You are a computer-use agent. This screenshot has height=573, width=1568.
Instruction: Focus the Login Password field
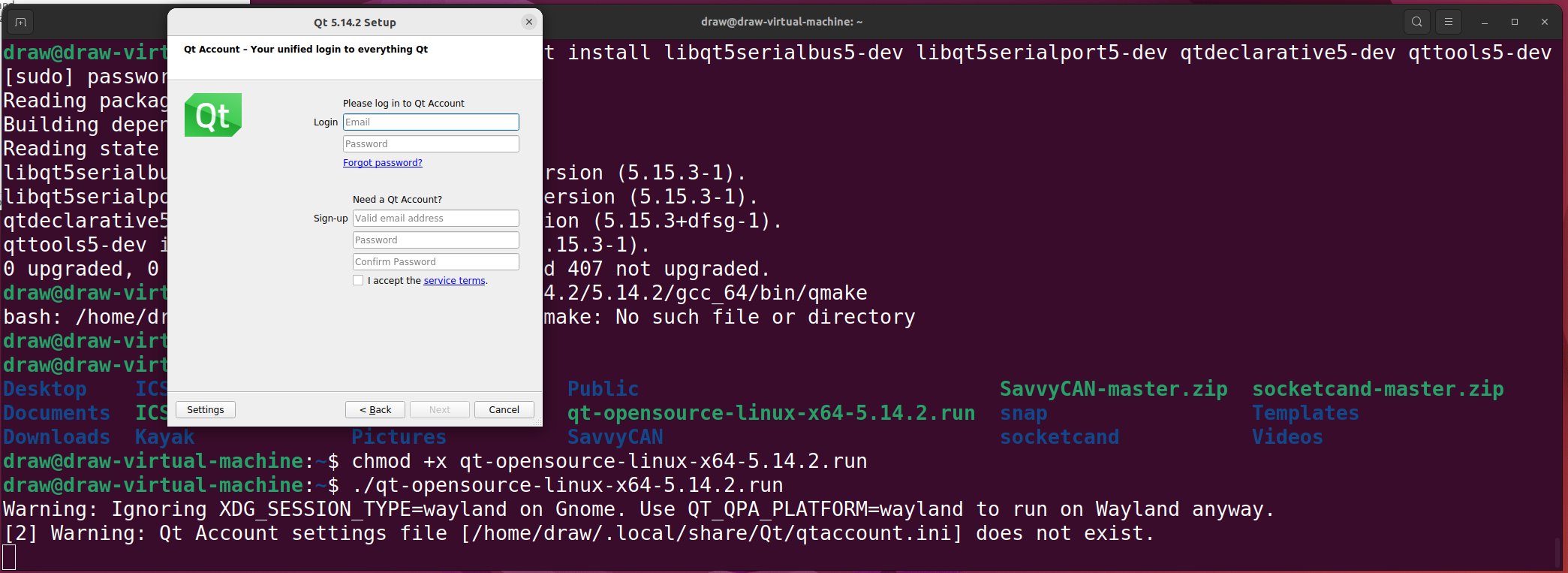(x=431, y=143)
